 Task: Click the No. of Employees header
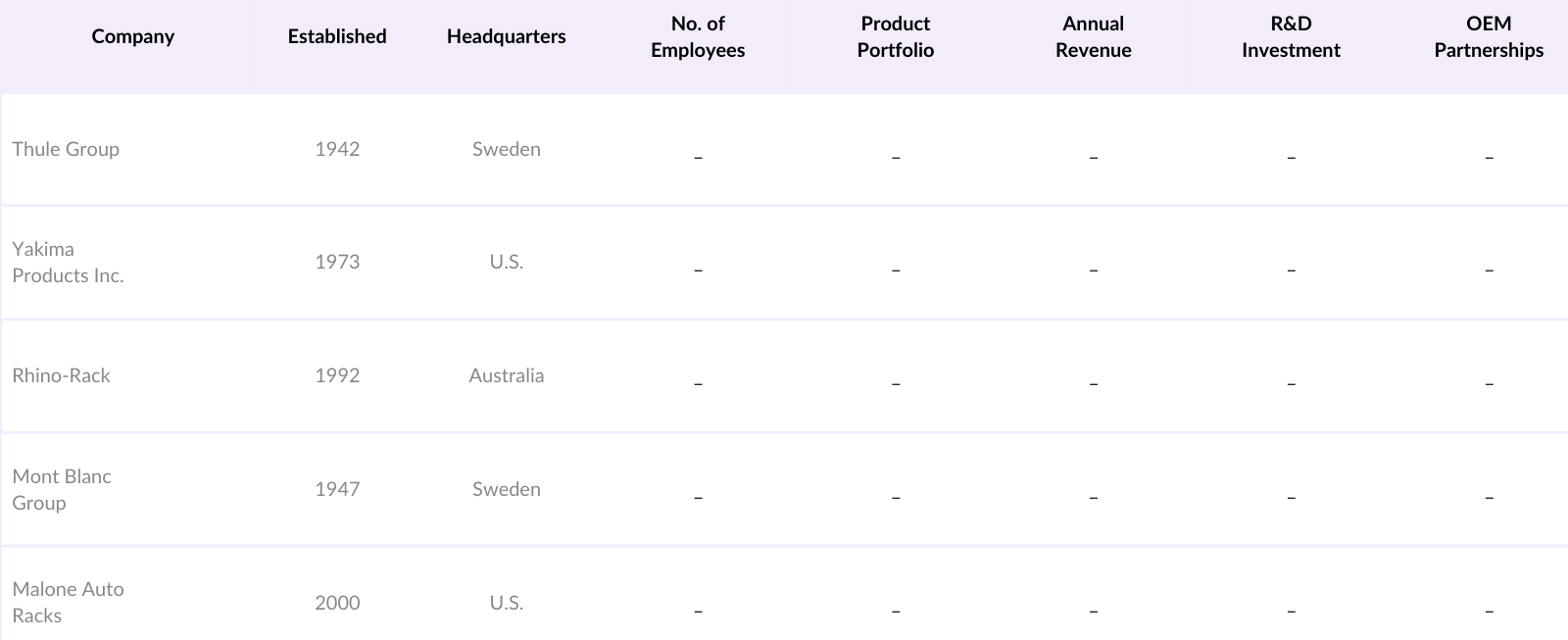698,36
